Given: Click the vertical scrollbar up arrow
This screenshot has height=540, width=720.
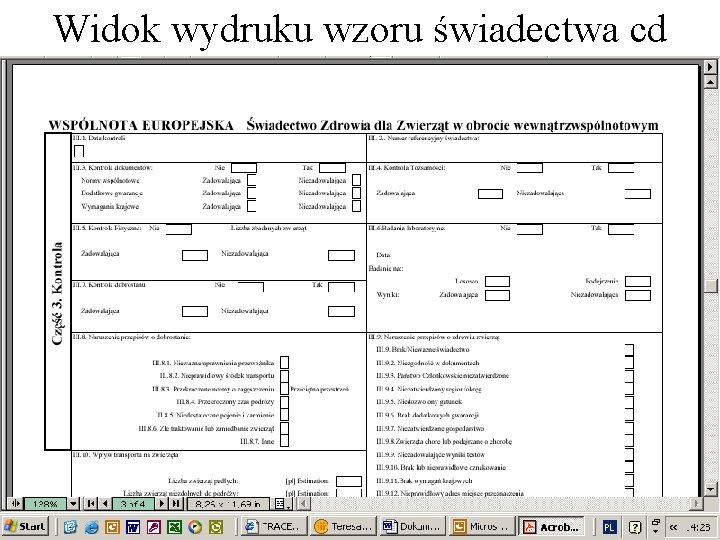Looking at the screenshot, I should click(x=711, y=82).
